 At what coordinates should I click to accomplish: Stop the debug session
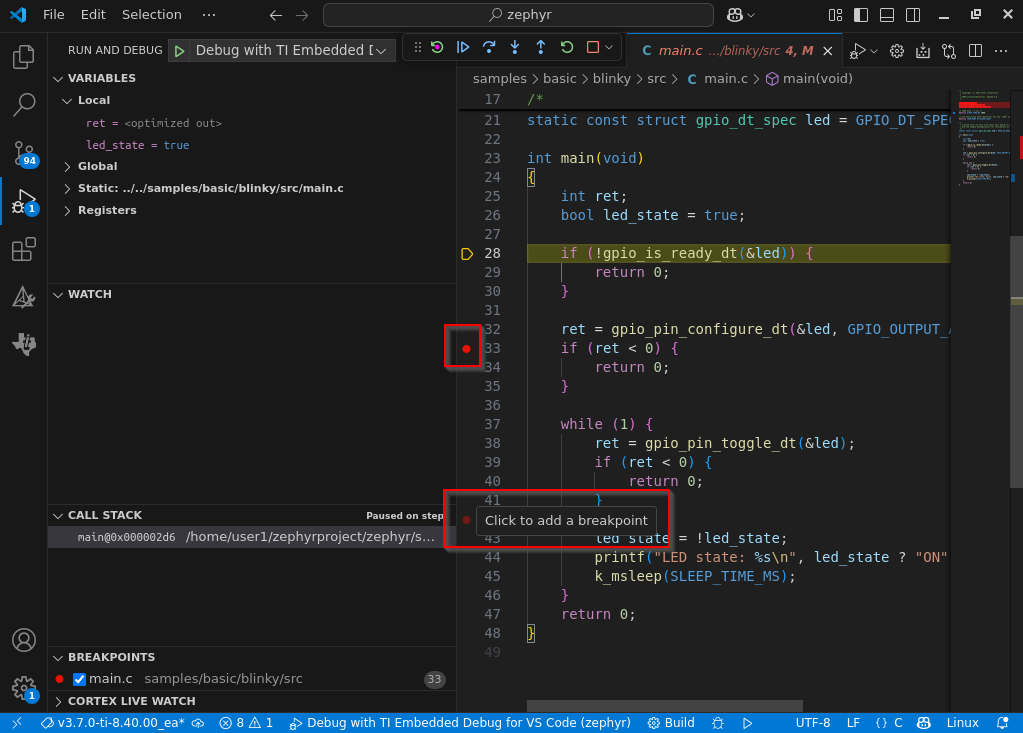tap(590, 46)
